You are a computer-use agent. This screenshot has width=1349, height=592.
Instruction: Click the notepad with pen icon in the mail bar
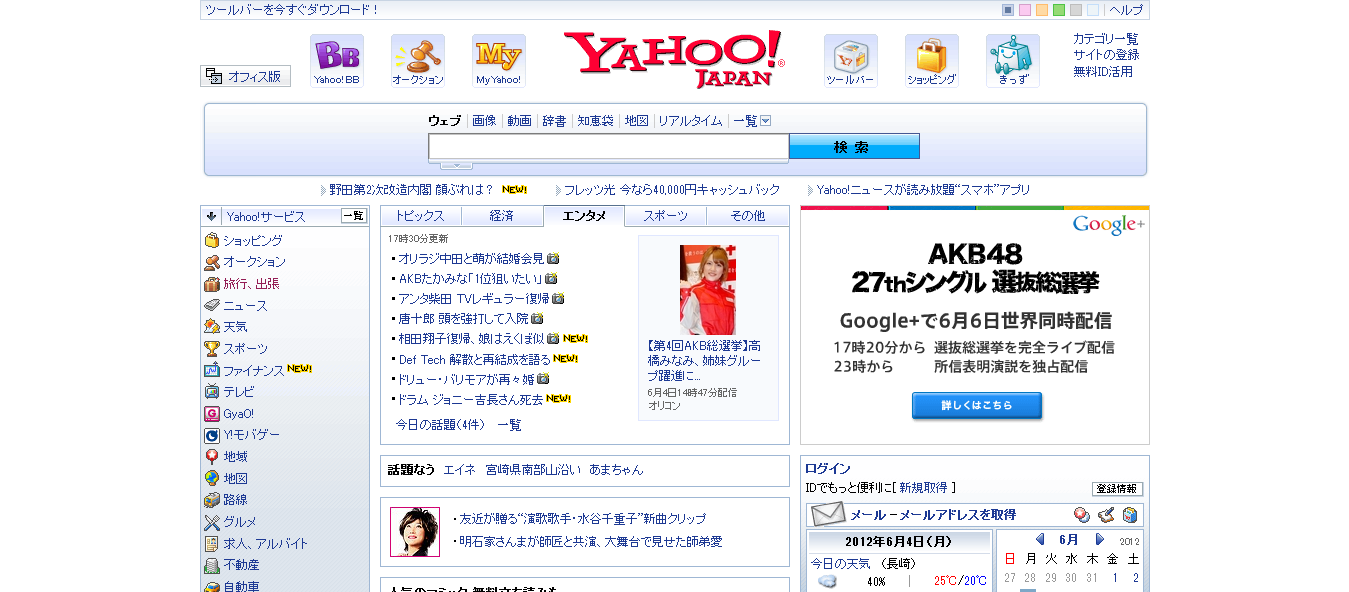click(x=1106, y=515)
